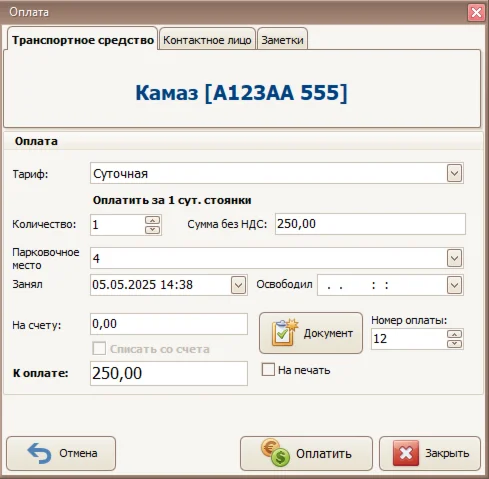
Task: Expand the Парковочное место dropdown
Action: pos(454,258)
